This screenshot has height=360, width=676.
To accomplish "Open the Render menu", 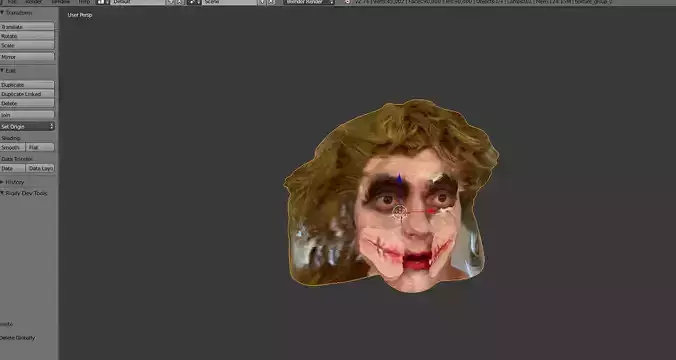I will click(x=33, y=2).
